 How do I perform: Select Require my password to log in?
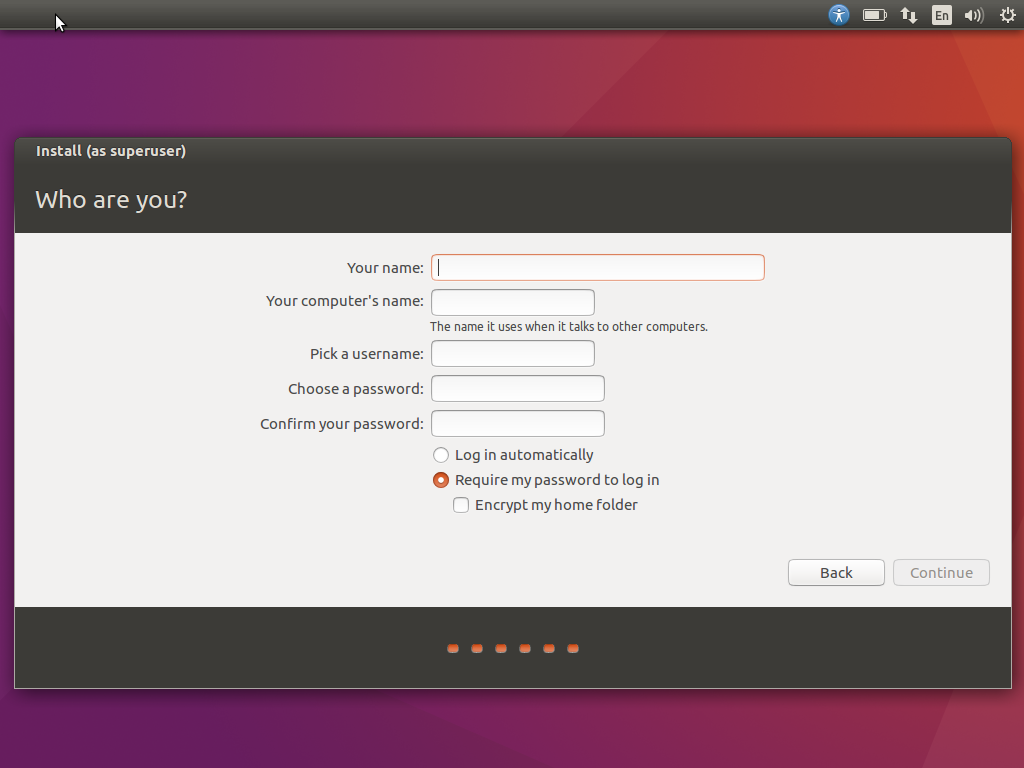[x=441, y=480]
